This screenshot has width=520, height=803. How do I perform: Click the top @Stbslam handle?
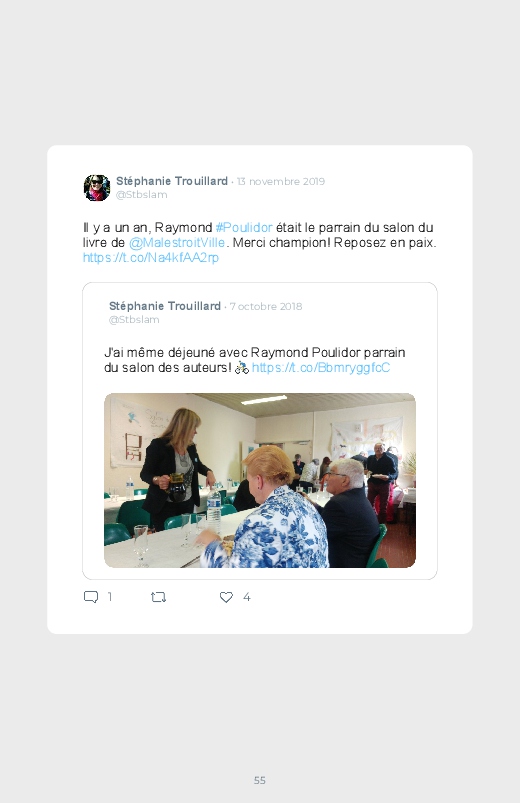click(141, 195)
